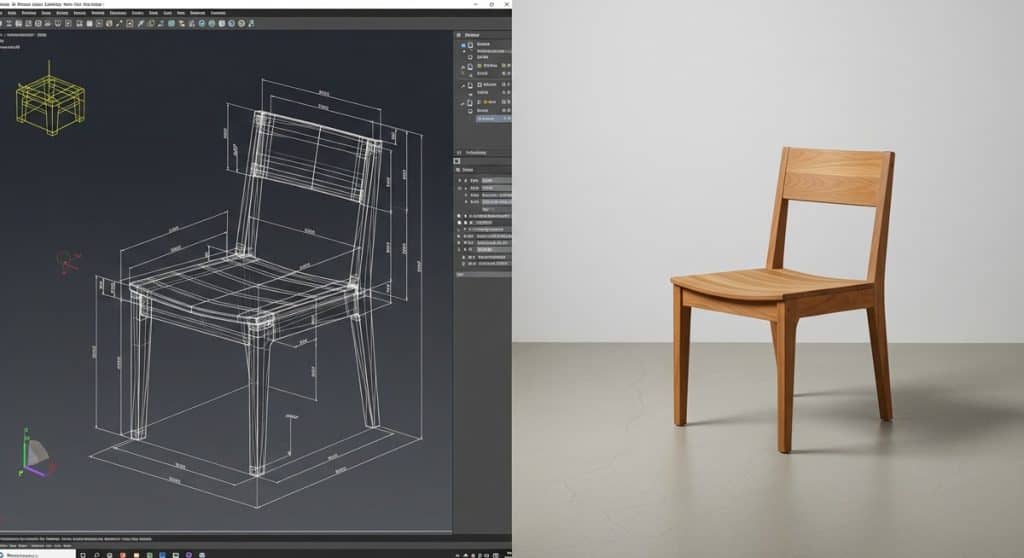Image resolution: width=1024 pixels, height=558 pixels.
Task: Click the colored XYZ axis gizmo in the viewport
Action: 36,453
